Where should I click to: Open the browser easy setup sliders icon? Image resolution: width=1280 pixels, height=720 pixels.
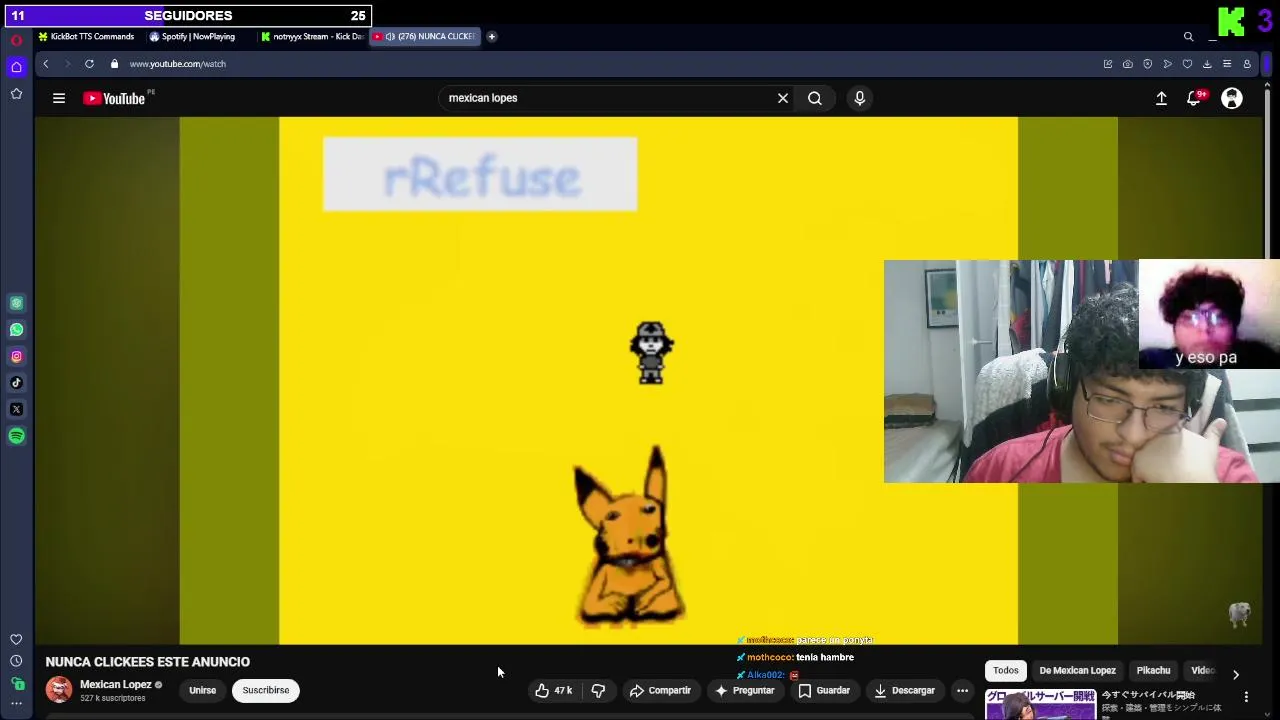[x=1227, y=64]
